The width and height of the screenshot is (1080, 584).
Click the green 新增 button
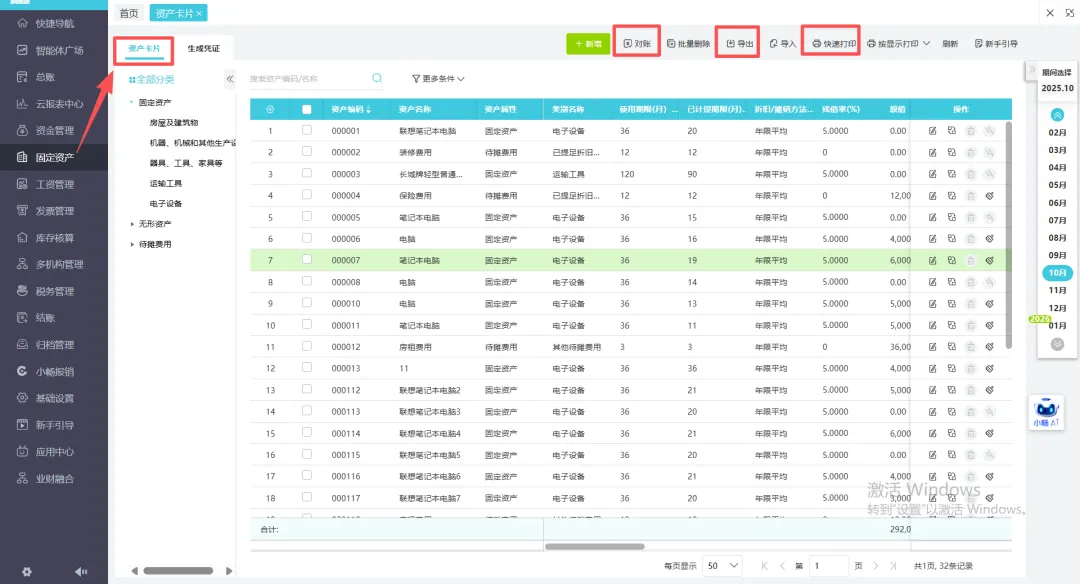click(x=588, y=43)
